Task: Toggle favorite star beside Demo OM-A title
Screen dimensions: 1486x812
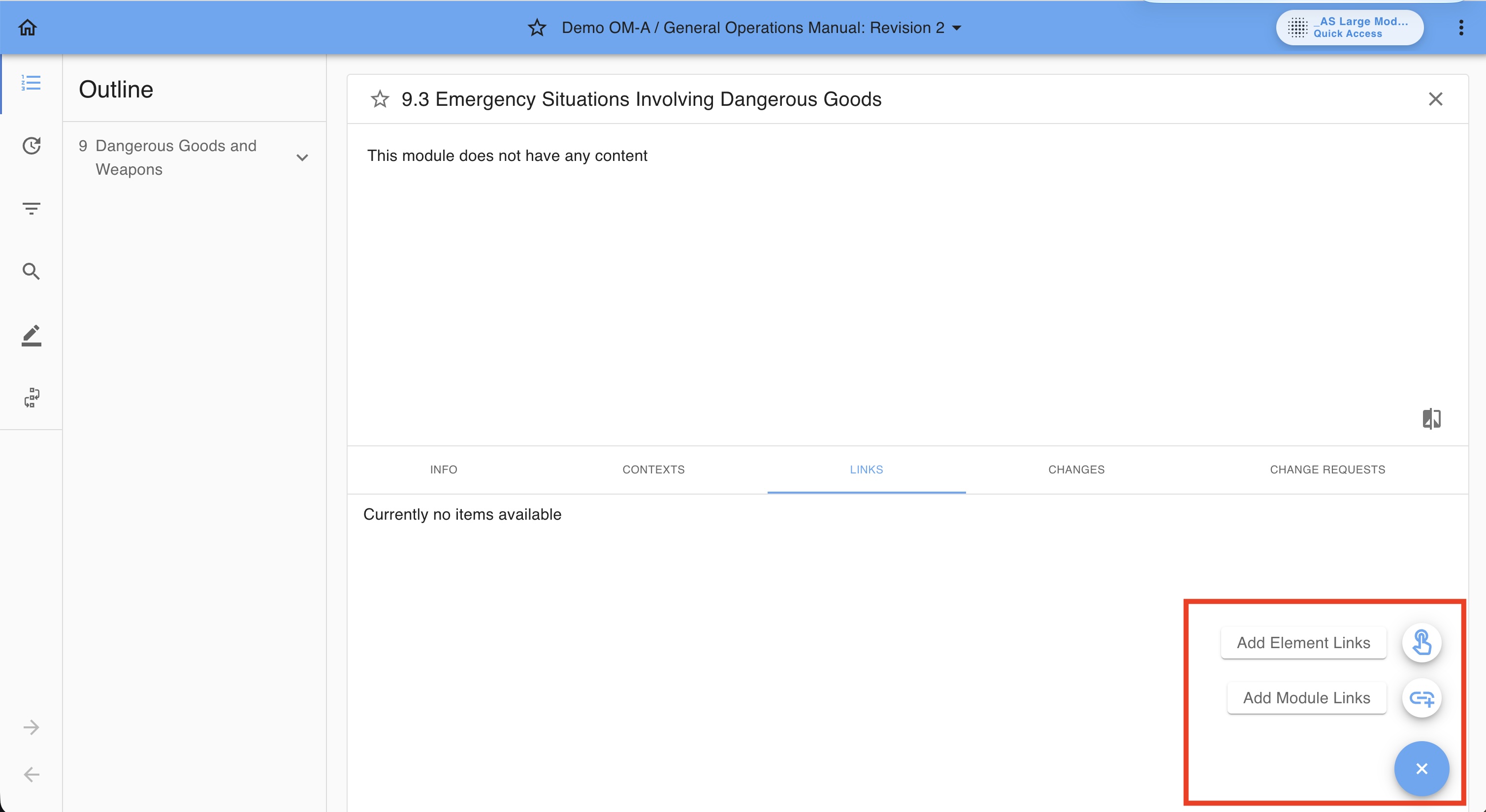Action: (537, 27)
